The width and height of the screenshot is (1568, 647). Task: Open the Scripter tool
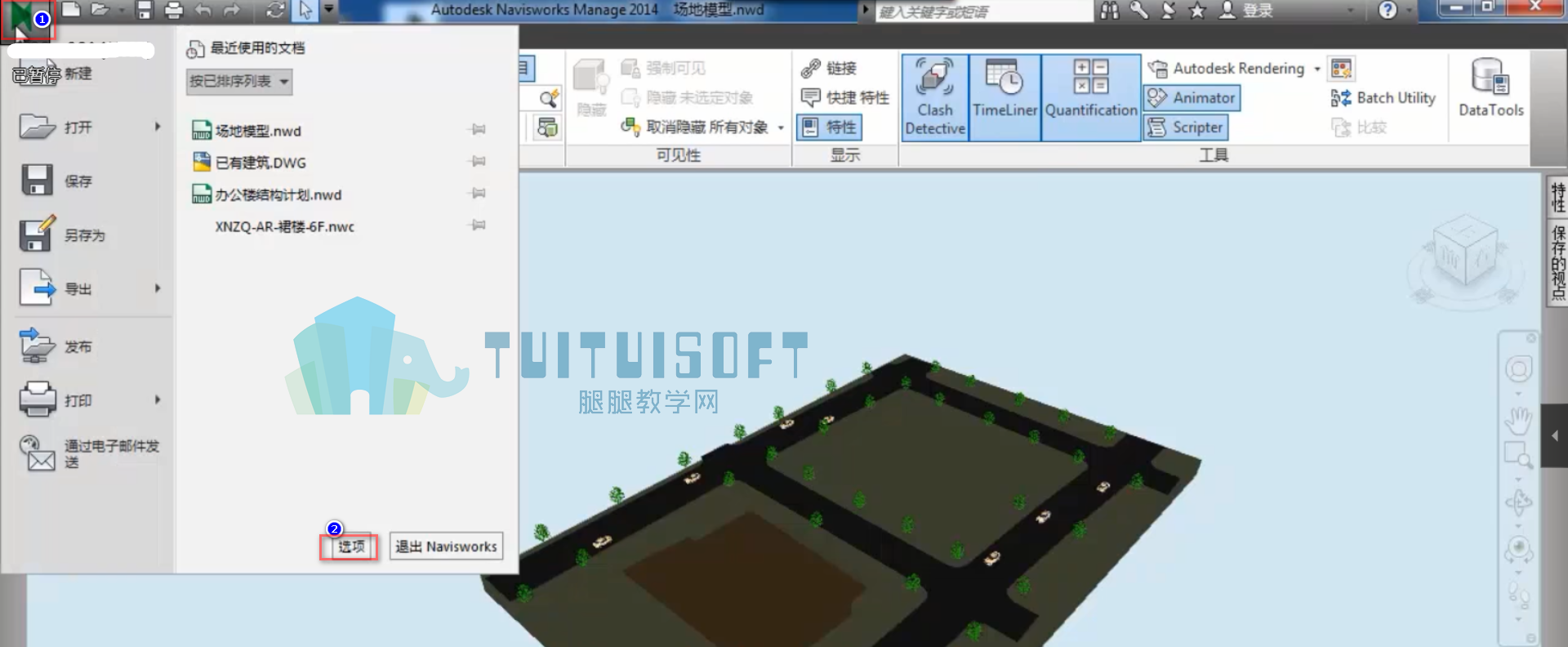pos(1186,127)
